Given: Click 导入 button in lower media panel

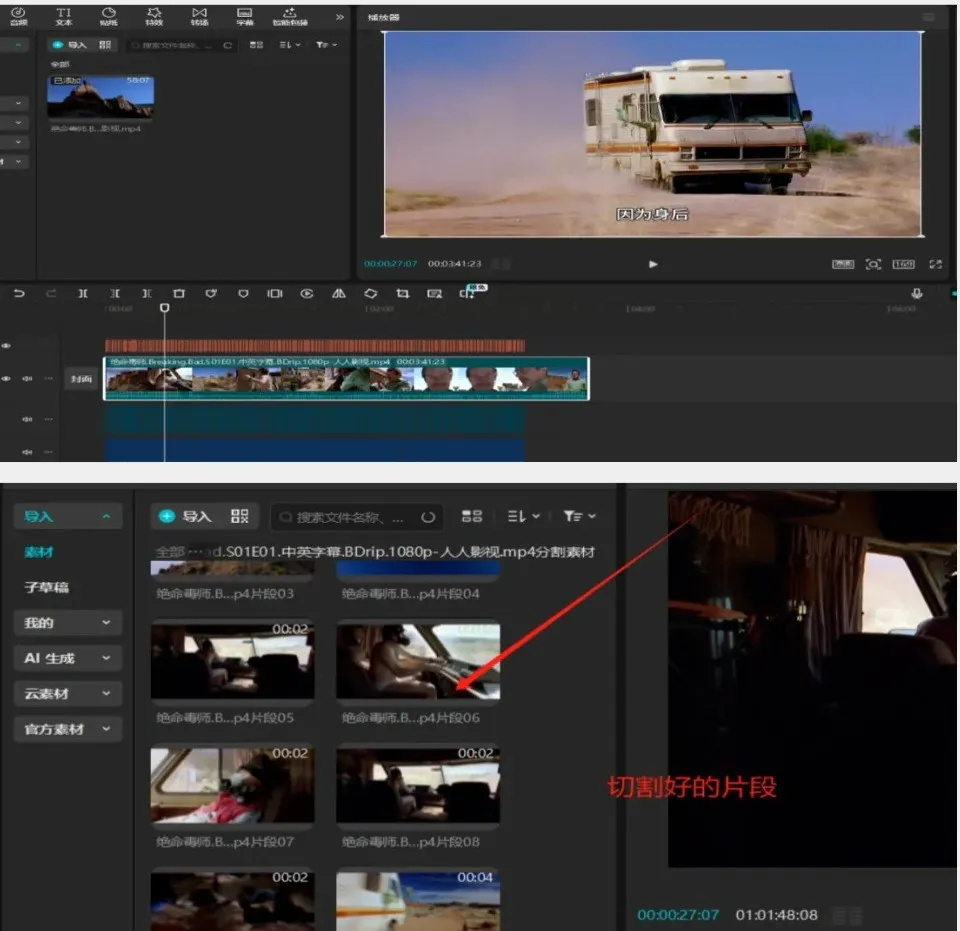Looking at the screenshot, I should coord(186,516).
